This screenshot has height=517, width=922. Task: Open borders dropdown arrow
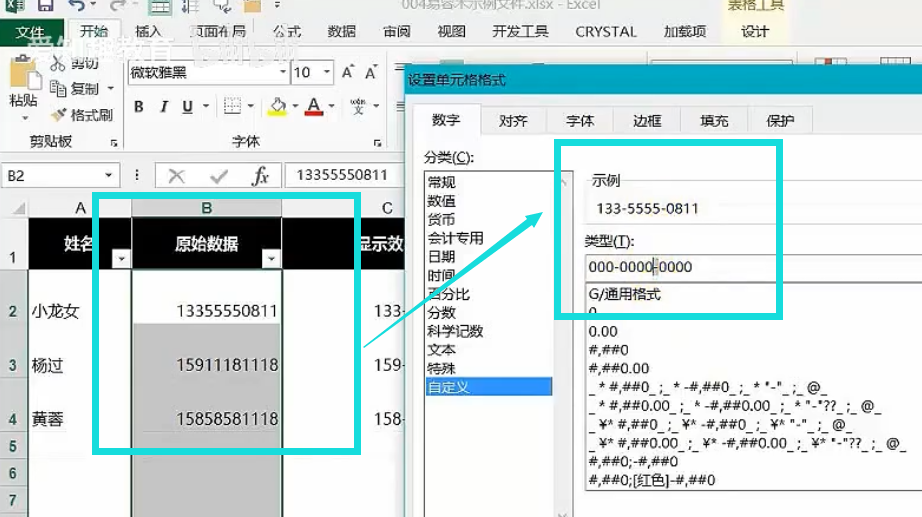(x=250, y=106)
